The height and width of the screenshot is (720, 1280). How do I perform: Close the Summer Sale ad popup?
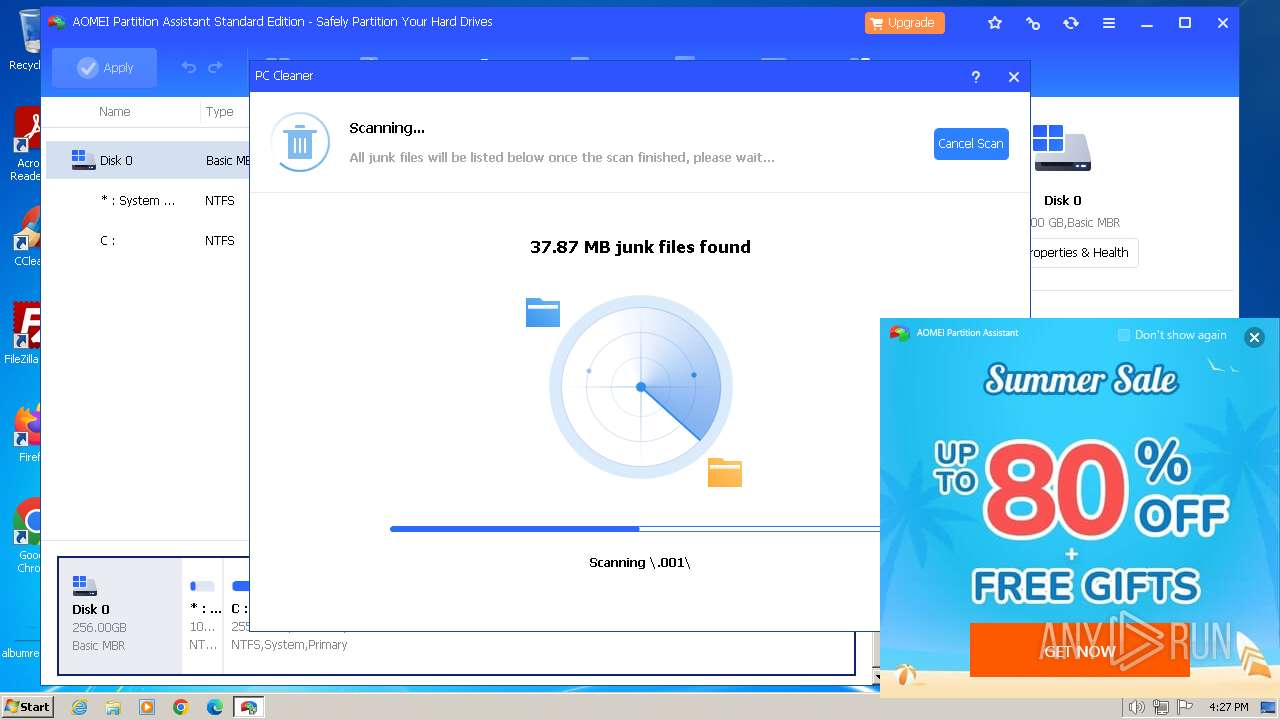pos(1254,337)
